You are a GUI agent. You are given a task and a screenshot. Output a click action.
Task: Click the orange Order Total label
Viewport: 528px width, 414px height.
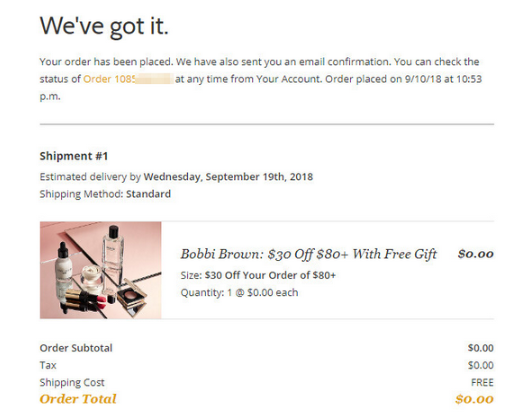[78, 399]
